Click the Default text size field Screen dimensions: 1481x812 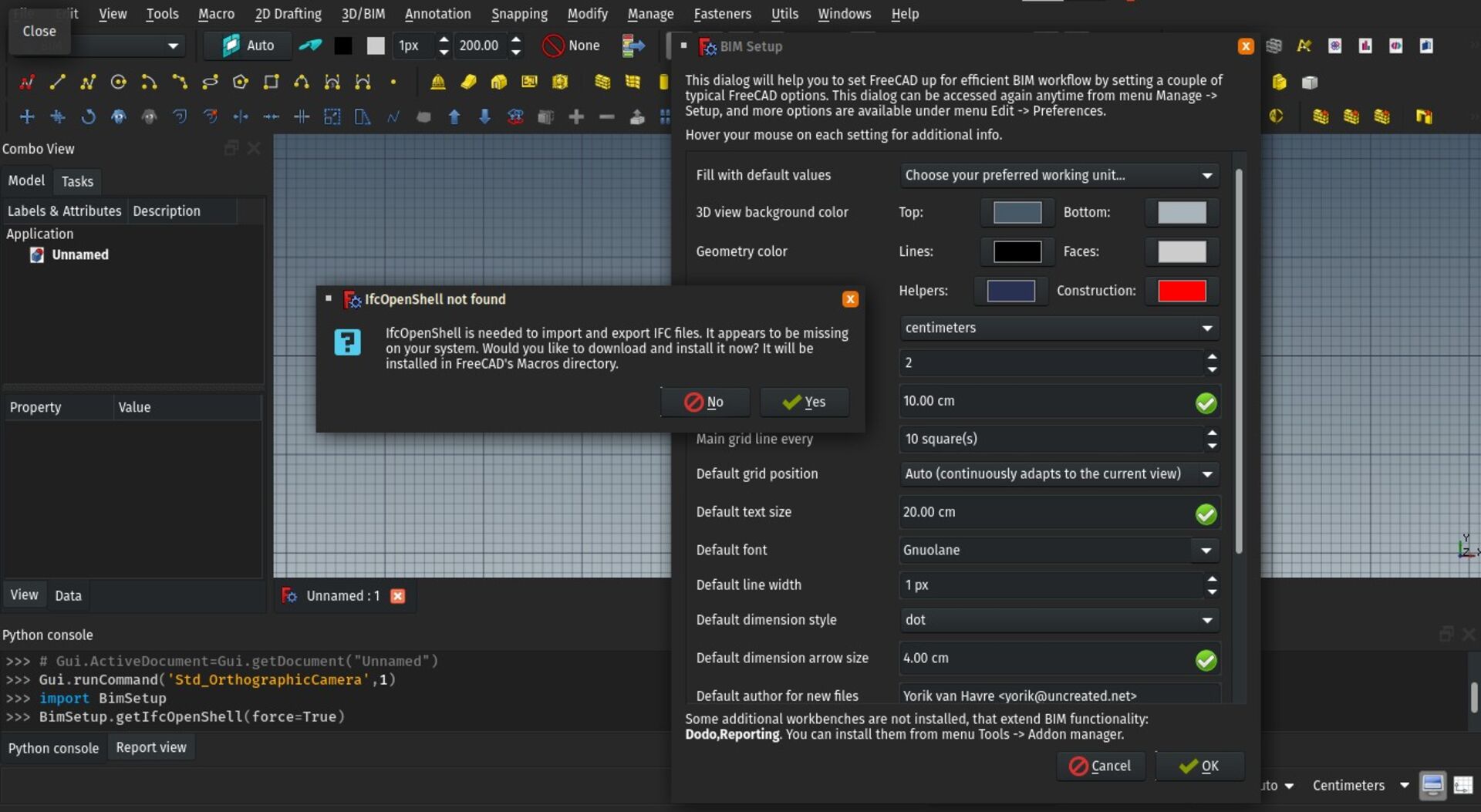[1059, 512]
